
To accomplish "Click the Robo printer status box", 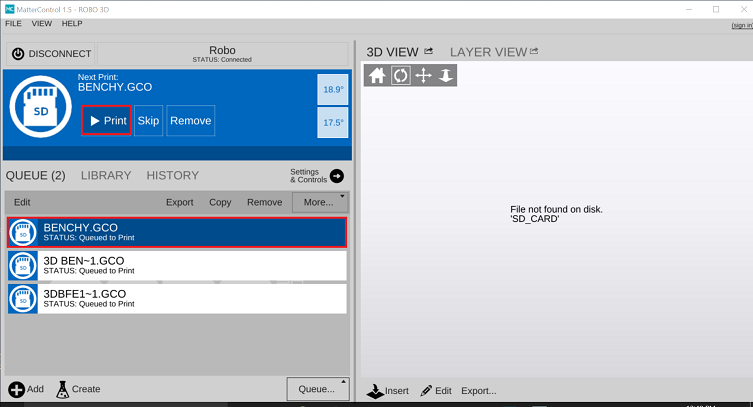I will 222,54.
